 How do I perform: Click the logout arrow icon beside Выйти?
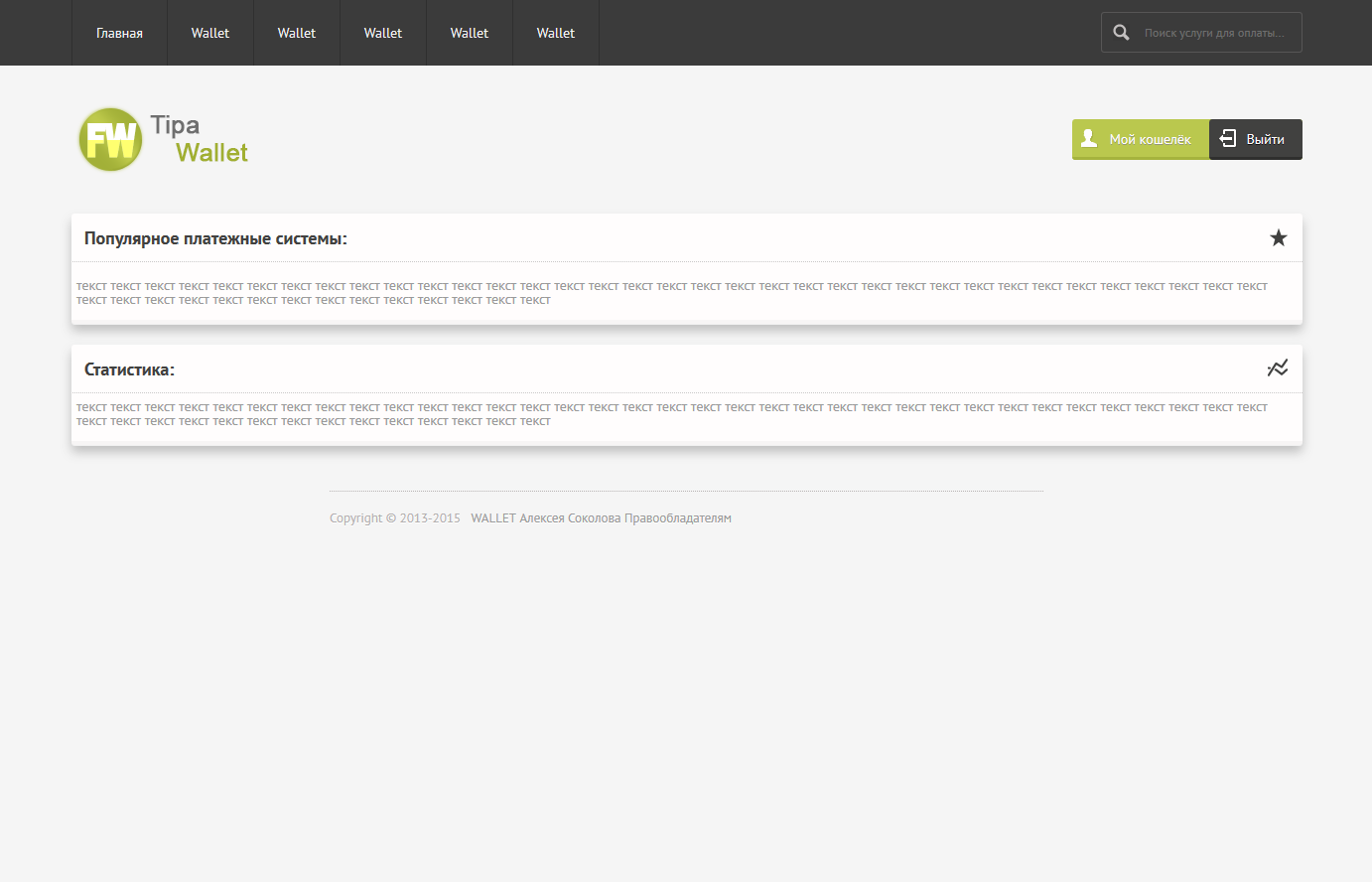1228,138
